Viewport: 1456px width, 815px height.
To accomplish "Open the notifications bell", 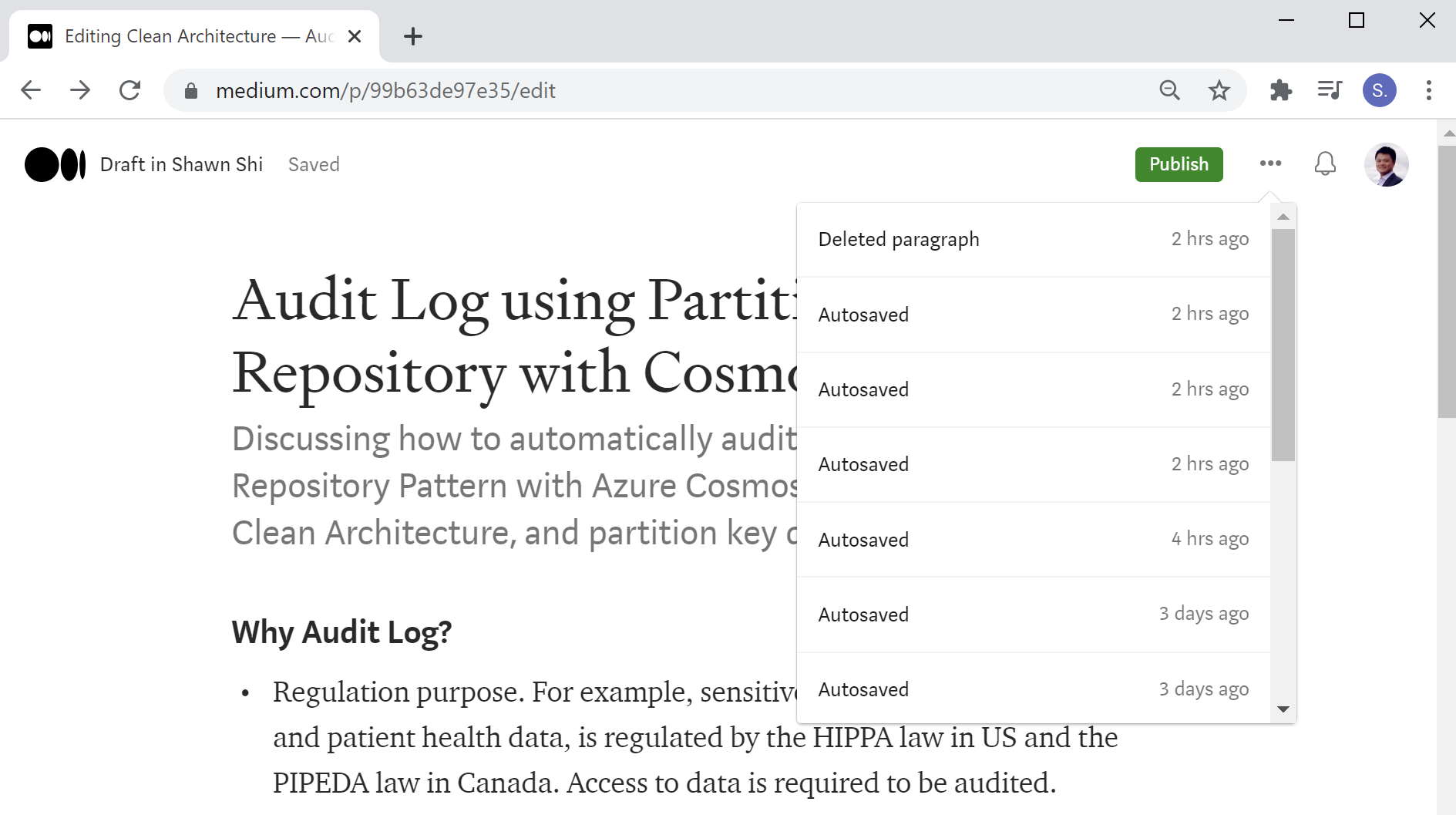I will click(1325, 164).
